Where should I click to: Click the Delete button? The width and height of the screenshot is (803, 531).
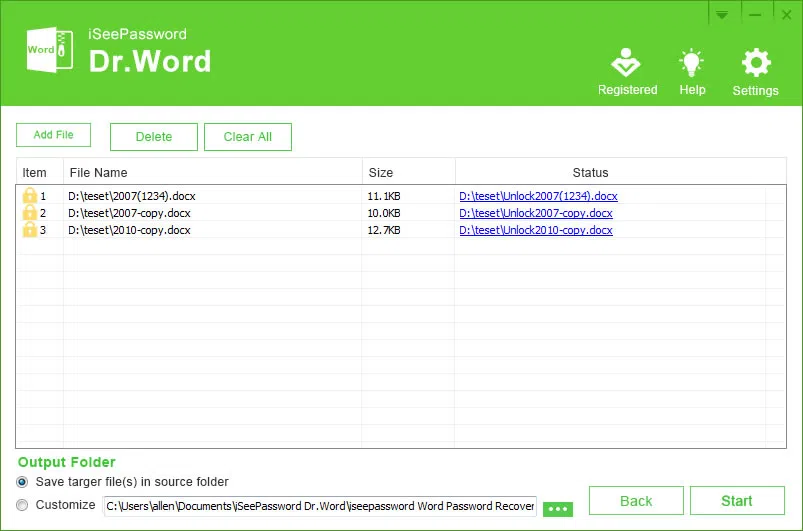point(154,137)
